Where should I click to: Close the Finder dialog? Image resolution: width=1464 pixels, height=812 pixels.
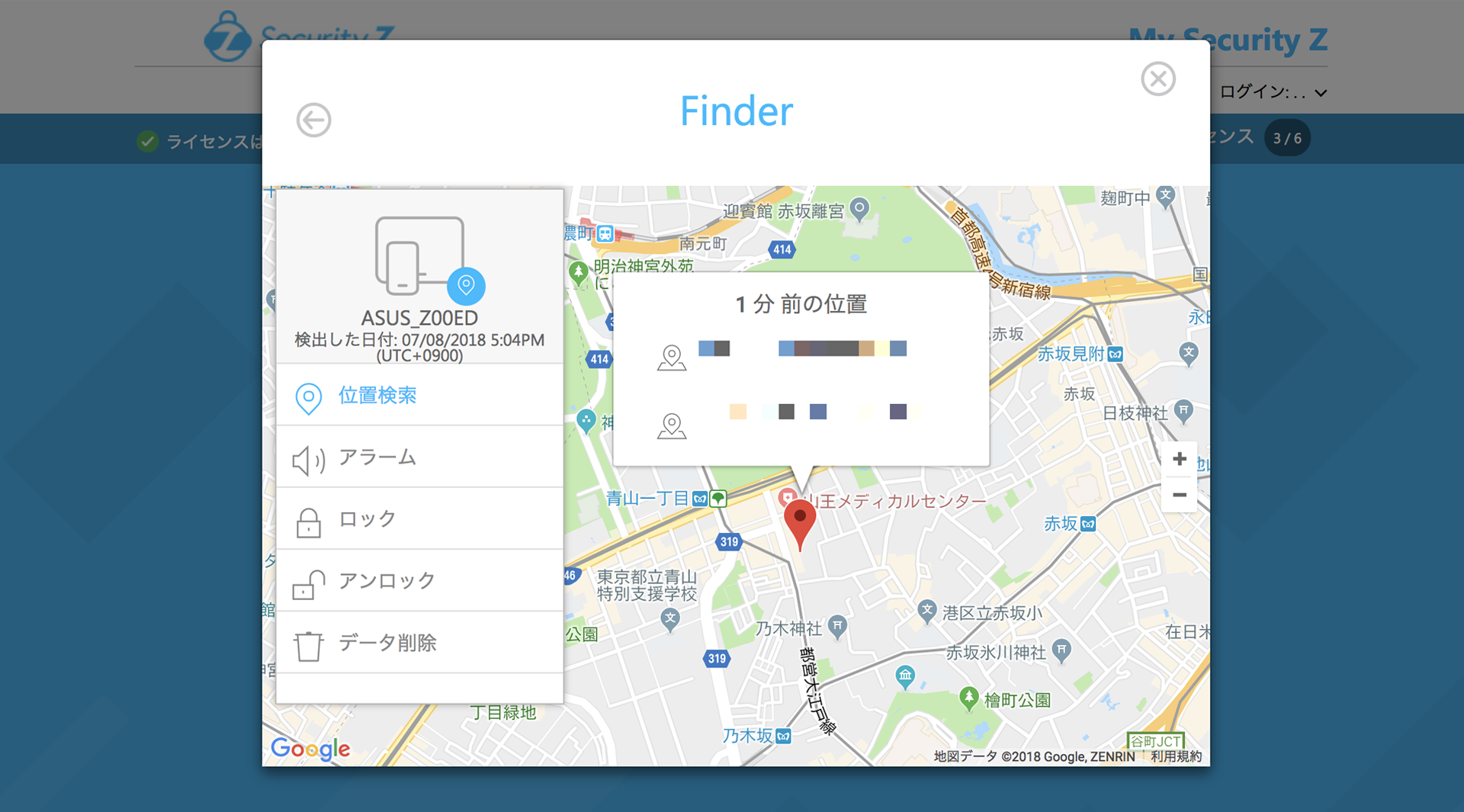(1157, 79)
